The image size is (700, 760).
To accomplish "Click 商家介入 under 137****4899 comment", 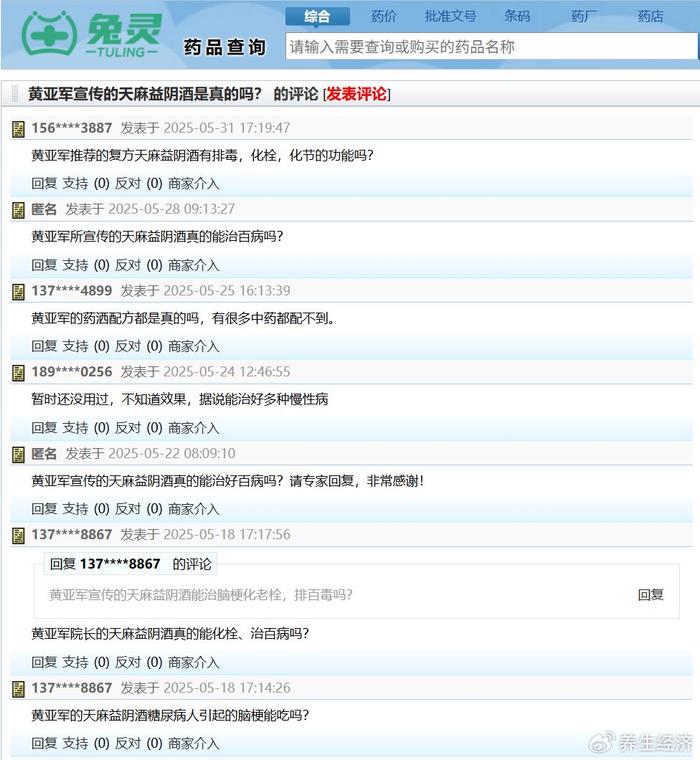I will 193,346.
